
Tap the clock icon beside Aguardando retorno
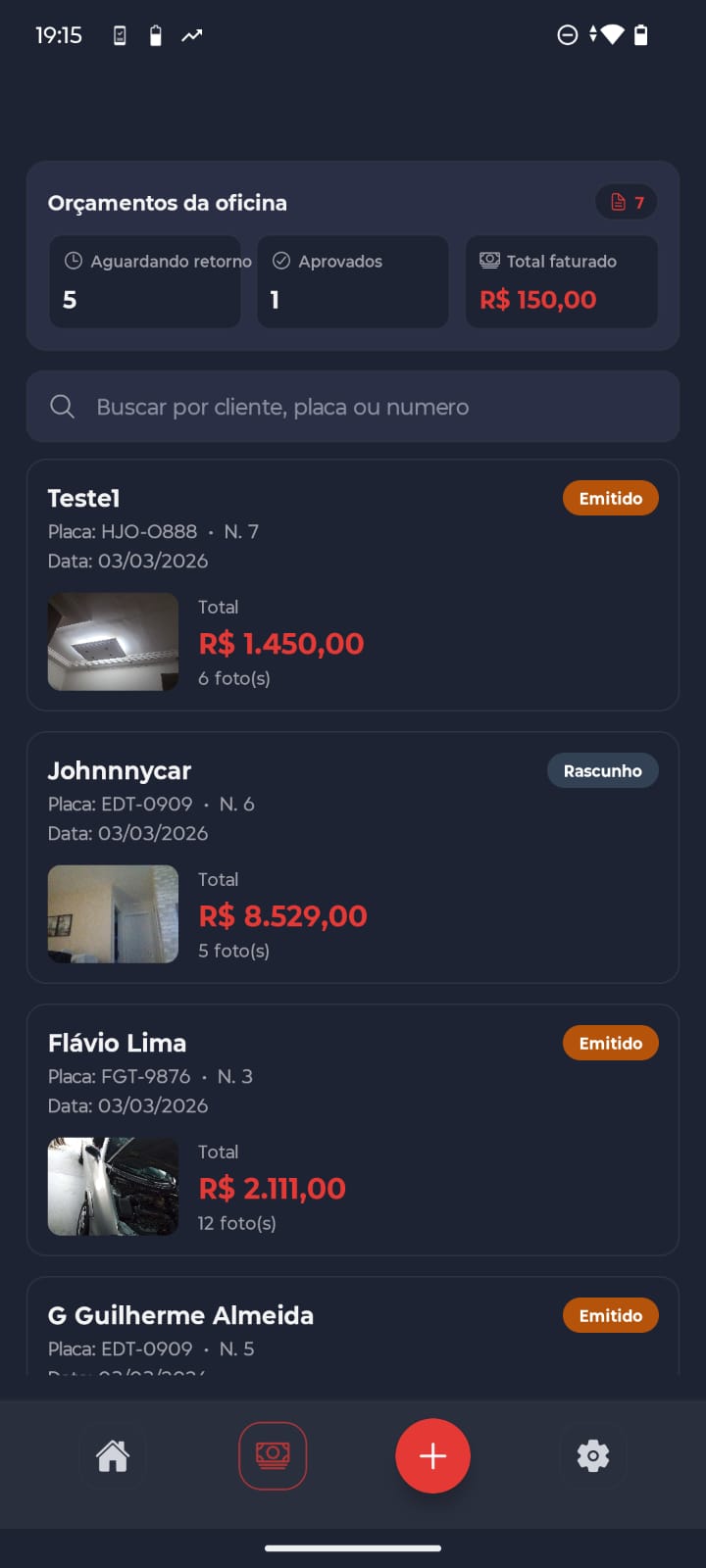click(74, 261)
